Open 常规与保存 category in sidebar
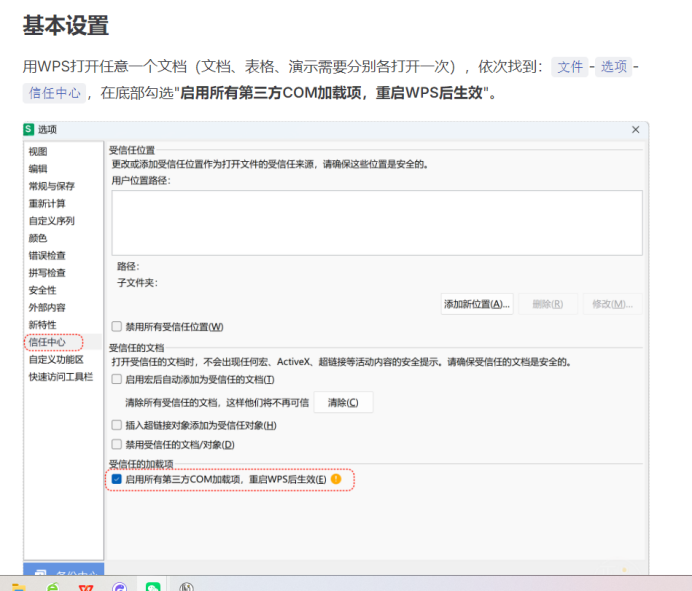The width and height of the screenshot is (692, 591). pyautogui.click(x=51, y=186)
